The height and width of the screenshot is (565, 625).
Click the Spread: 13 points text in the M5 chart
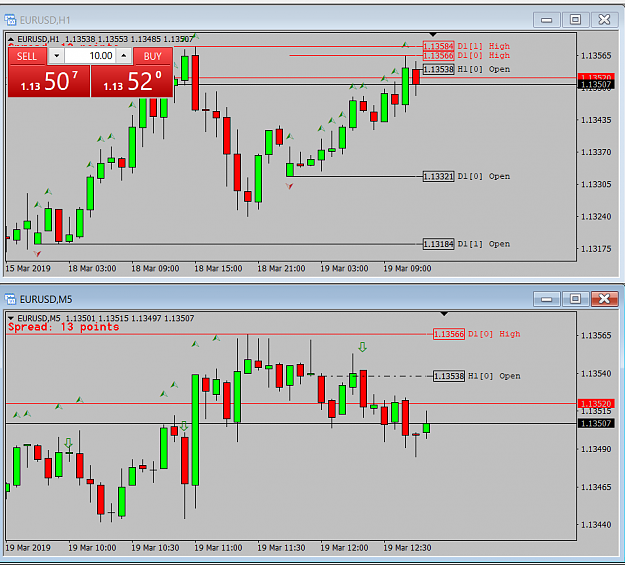63,327
